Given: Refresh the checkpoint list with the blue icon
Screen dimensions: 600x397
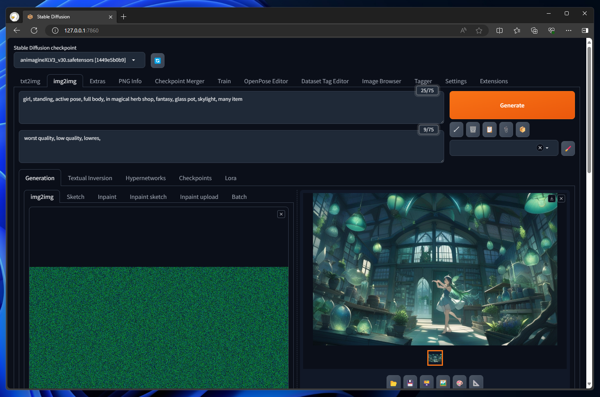Looking at the screenshot, I should [x=157, y=60].
